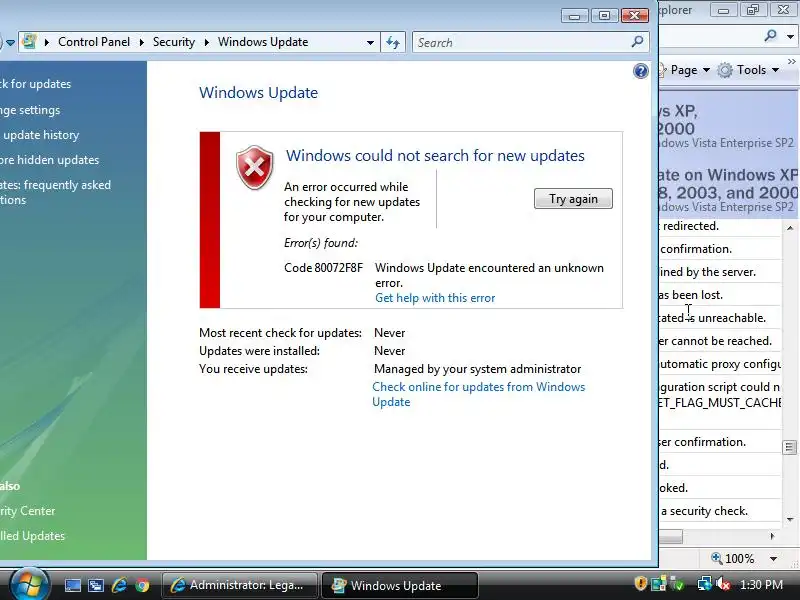Click 'a security check.' row in Internet Explorer

[720, 511]
